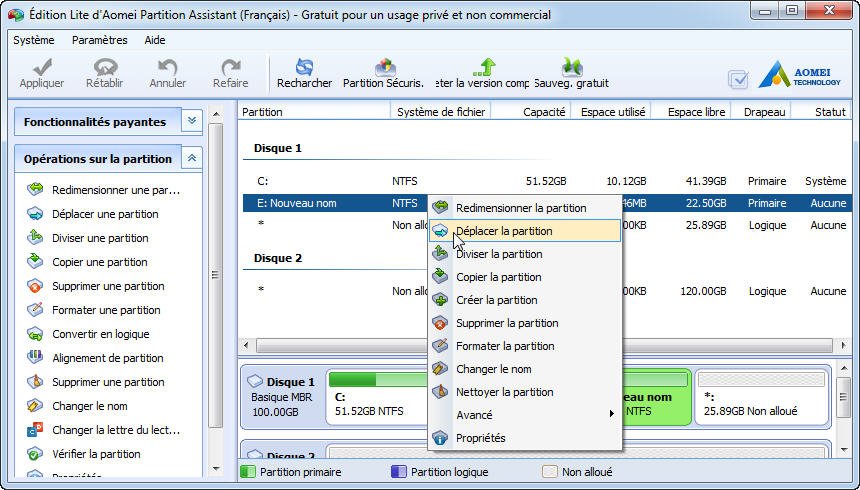Choose Déplacer la partition from context menu

tap(525, 231)
